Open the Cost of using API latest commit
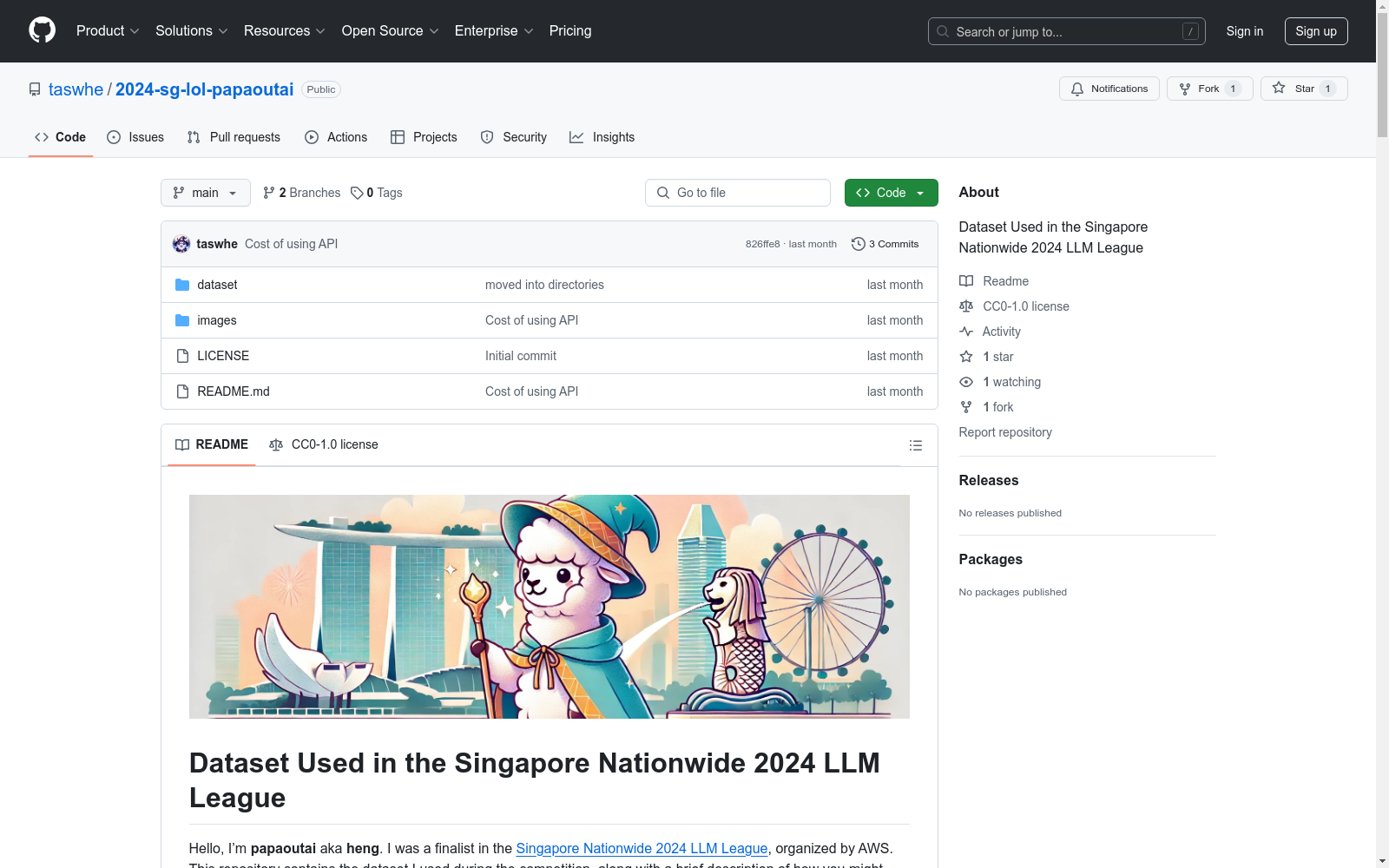 click(291, 244)
